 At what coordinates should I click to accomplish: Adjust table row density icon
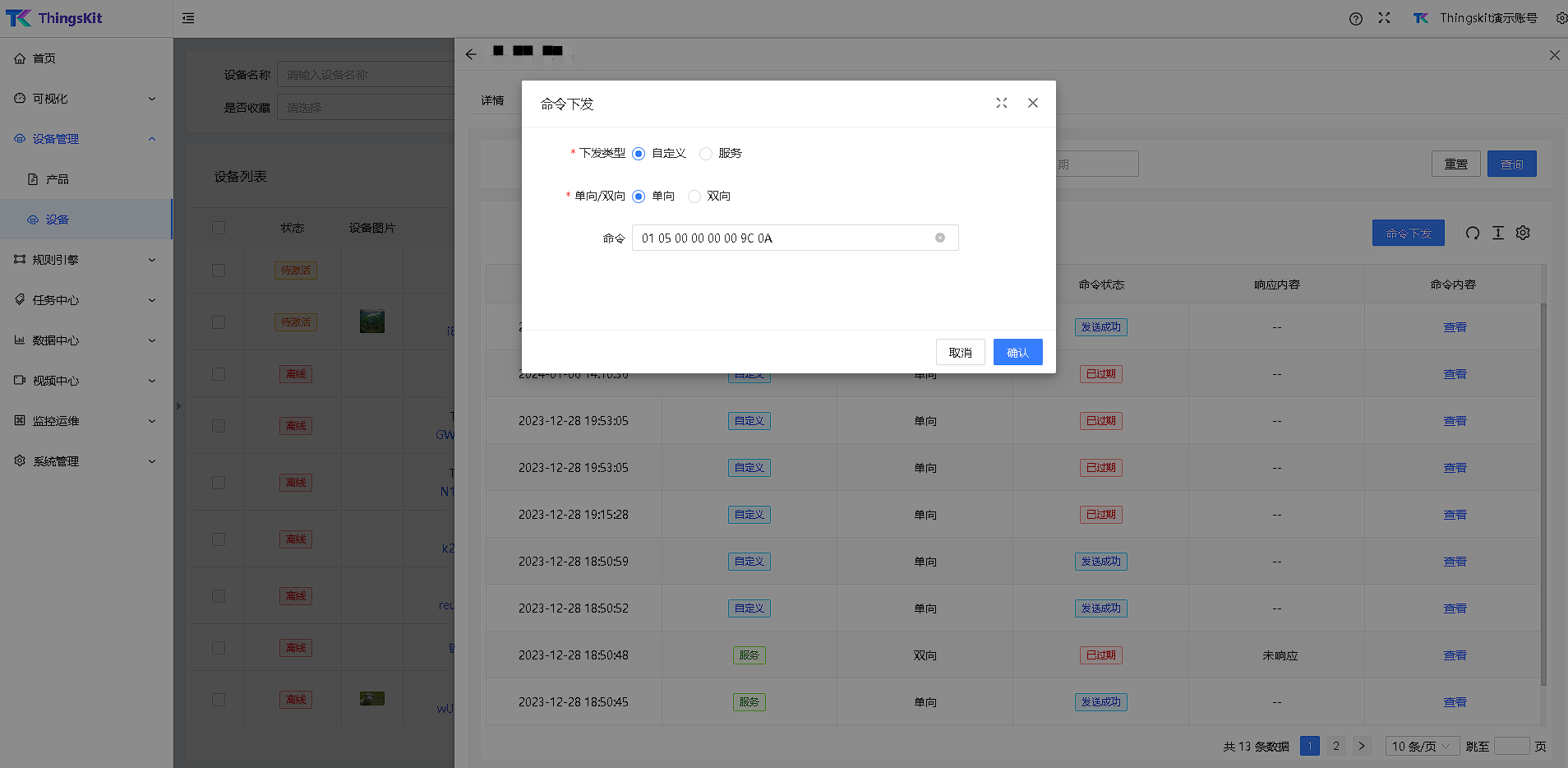coord(1497,234)
